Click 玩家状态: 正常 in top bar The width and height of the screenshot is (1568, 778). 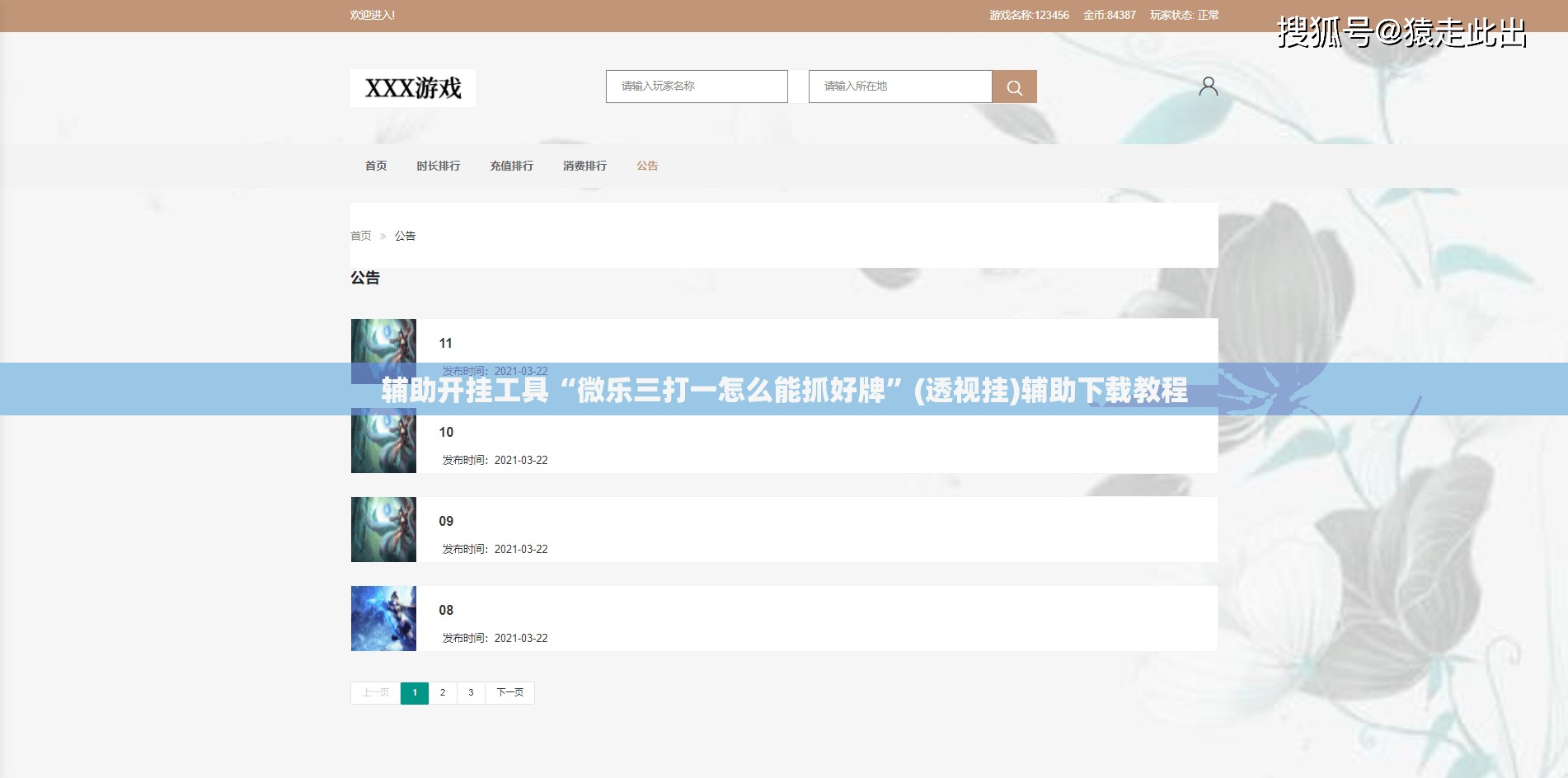click(x=1185, y=16)
